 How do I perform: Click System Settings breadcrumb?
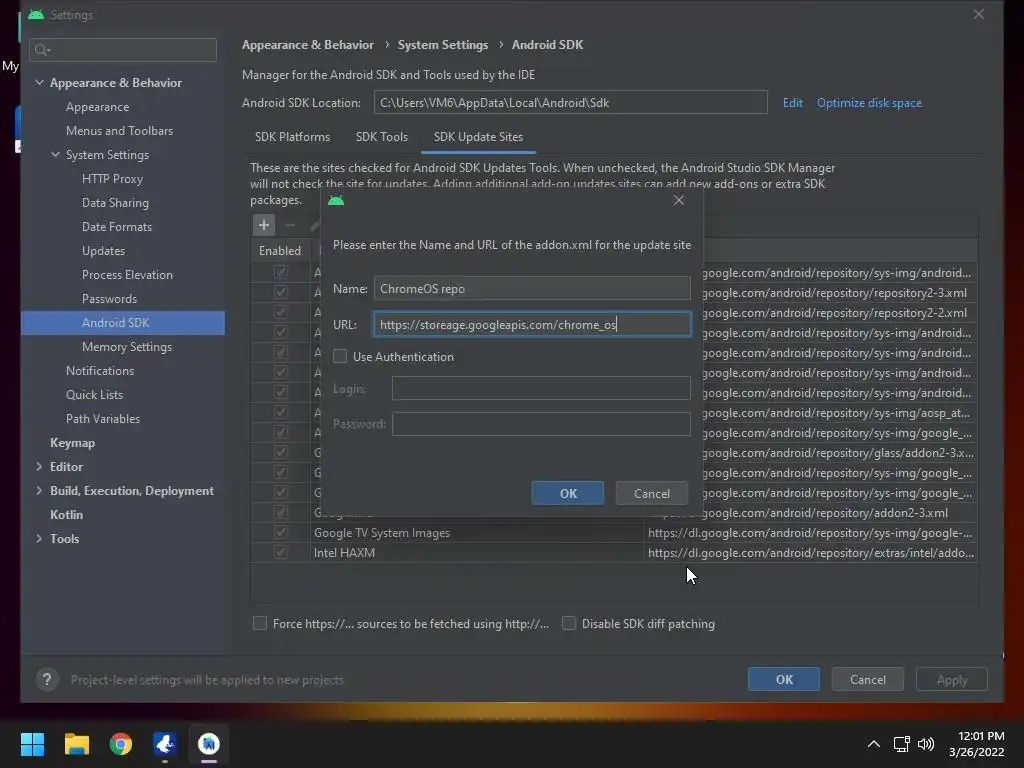click(x=443, y=45)
